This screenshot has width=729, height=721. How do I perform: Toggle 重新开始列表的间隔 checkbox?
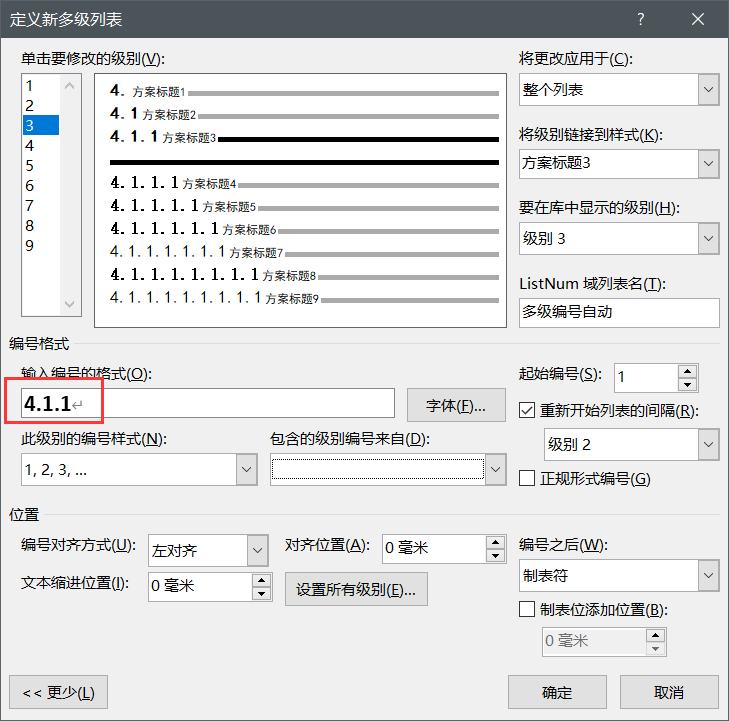click(x=528, y=410)
